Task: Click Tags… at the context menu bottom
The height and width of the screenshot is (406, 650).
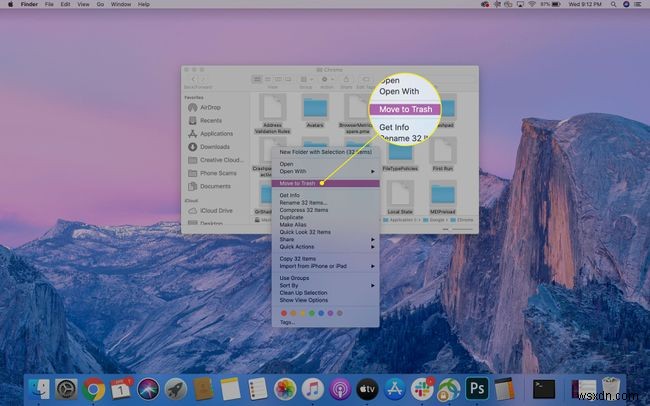Action: [287, 322]
